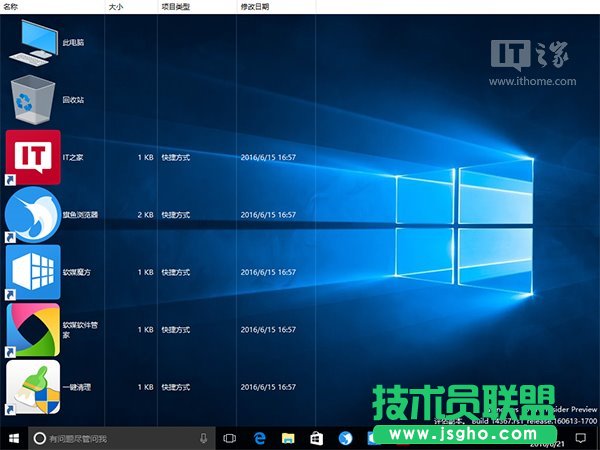Viewport: 600px width, 450px height.
Task: Select the 回收站 Recycle Bin icon
Action: pos(33,100)
